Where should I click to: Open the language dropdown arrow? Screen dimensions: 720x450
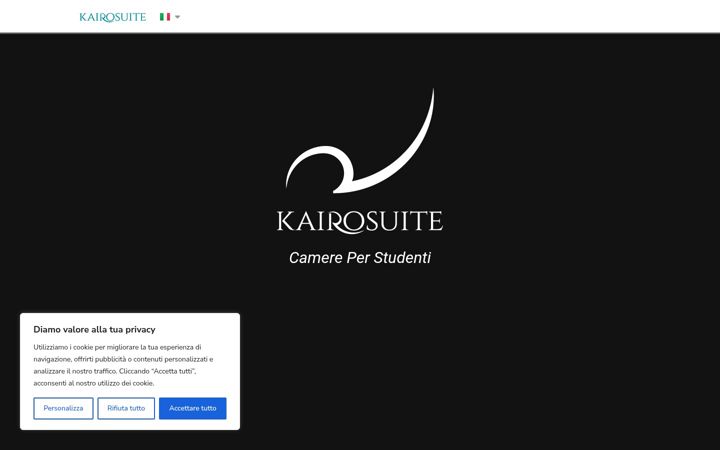[x=178, y=17]
